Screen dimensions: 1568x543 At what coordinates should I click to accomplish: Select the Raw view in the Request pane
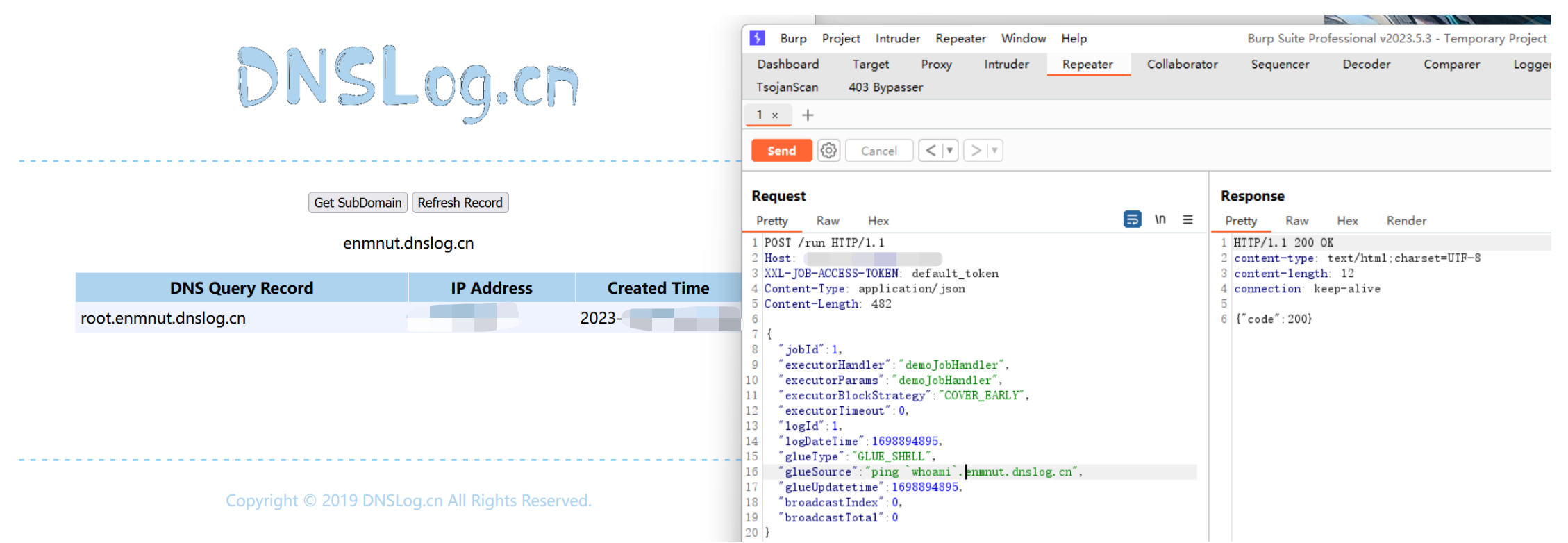(828, 221)
